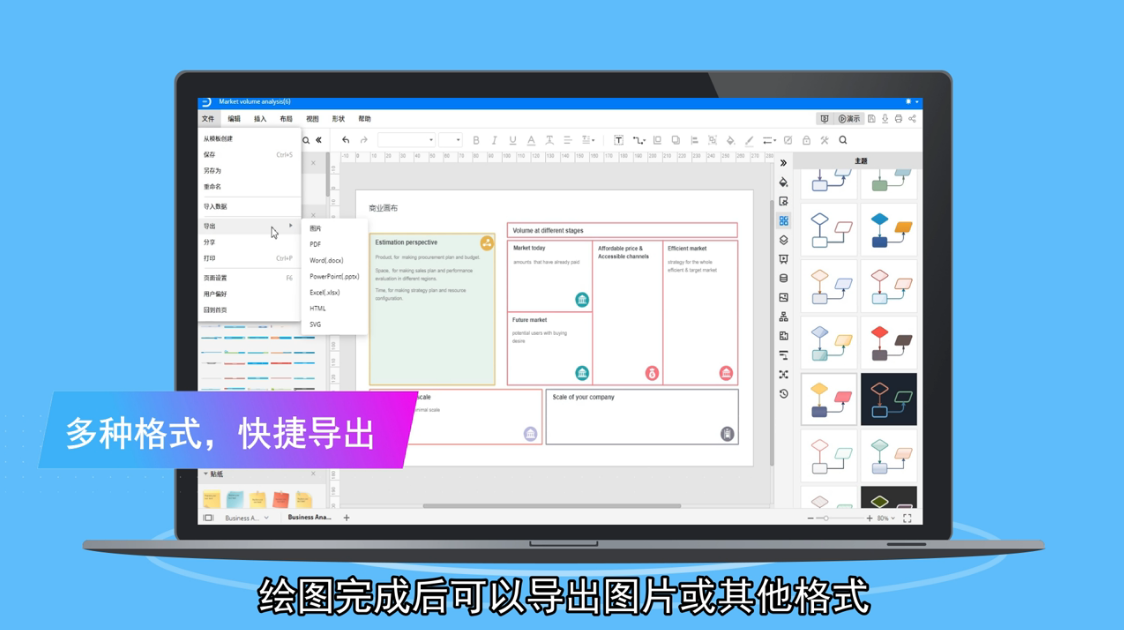
Task: Select the Connector tool icon
Action: [639, 140]
